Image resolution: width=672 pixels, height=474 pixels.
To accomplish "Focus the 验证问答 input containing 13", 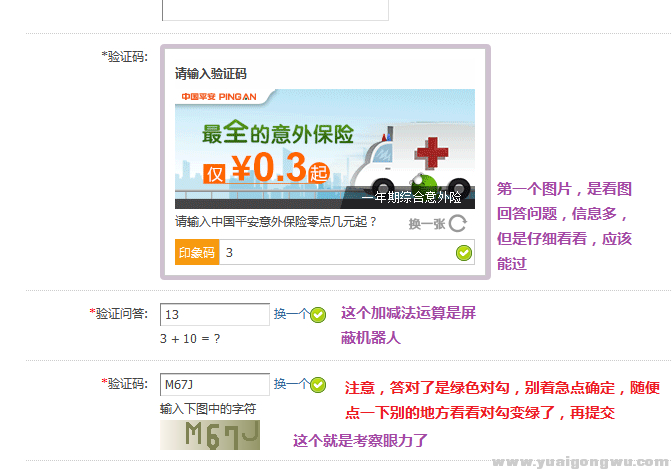I will point(215,315).
